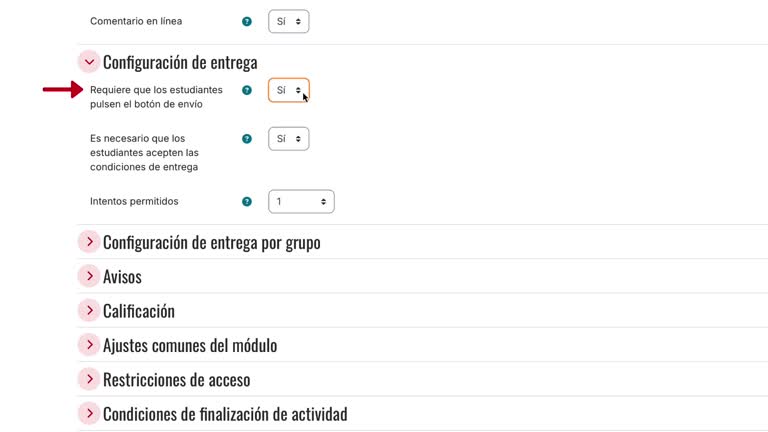768x432 pixels.
Task: Click help icon beside Comentario en línea
Action: 247,21
